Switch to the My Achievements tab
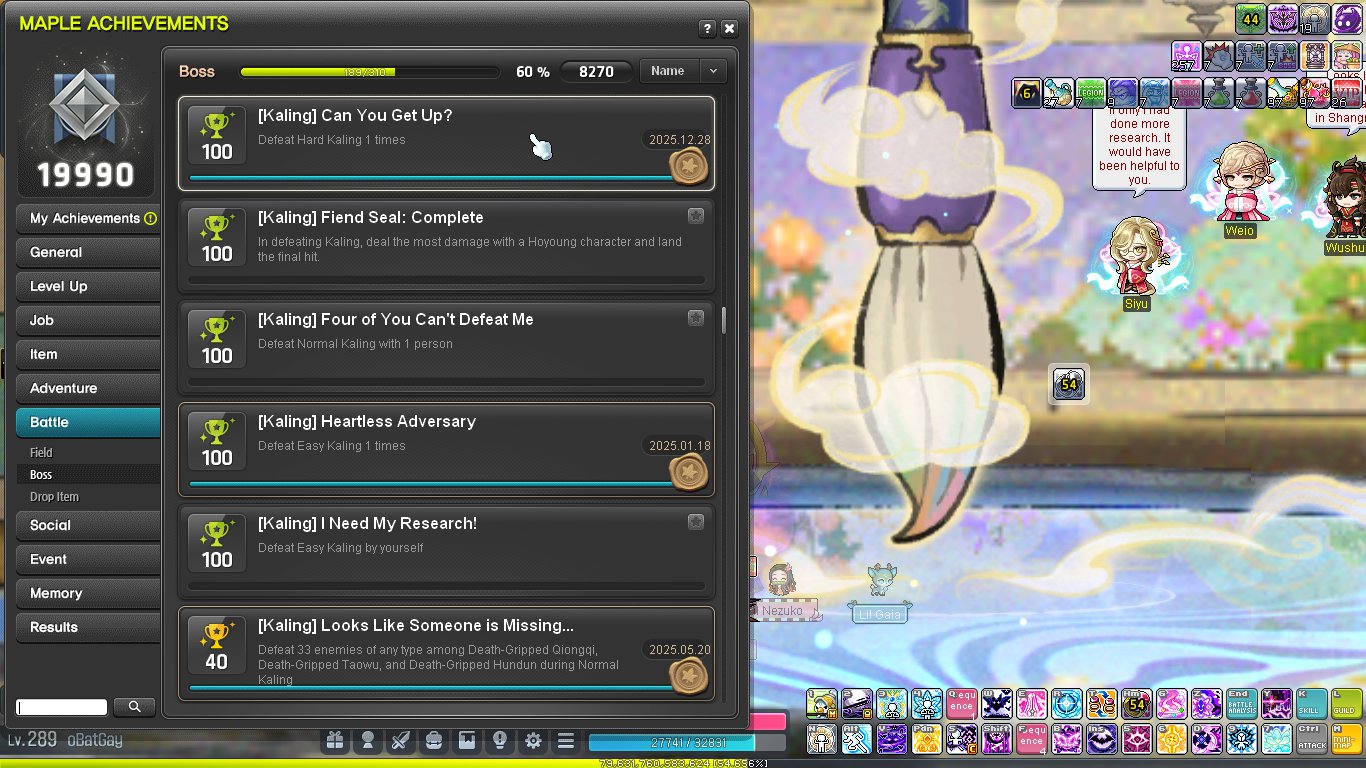The image size is (1366, 768). click(88, 218)
